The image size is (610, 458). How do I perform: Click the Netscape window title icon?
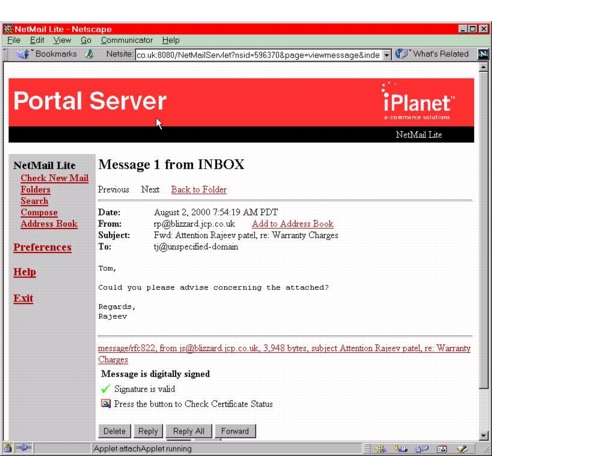8,29
